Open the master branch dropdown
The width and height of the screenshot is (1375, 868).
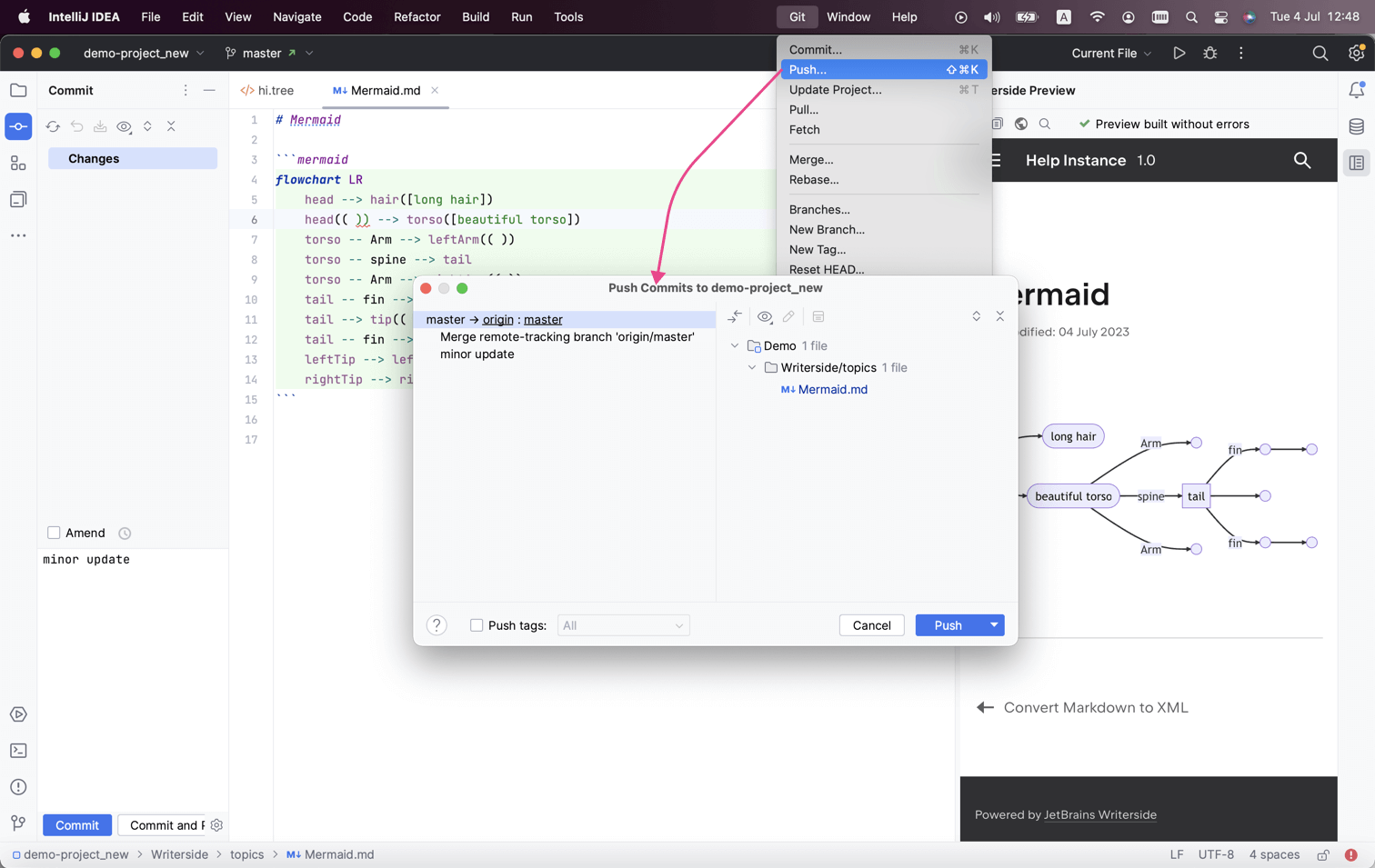pyautogui.click(x=269, y=54)
